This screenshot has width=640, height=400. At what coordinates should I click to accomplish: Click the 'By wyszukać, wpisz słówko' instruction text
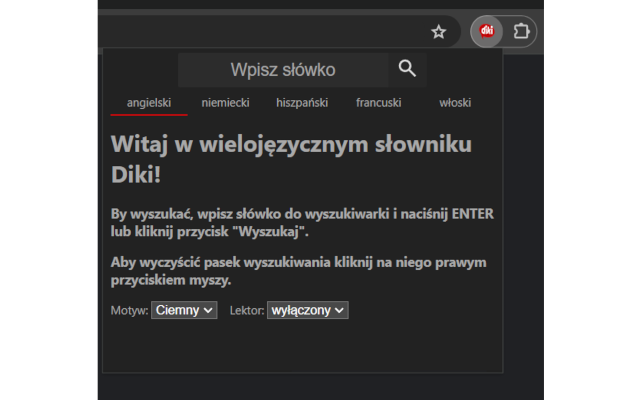pyautogui.click(x=302, y=222)
